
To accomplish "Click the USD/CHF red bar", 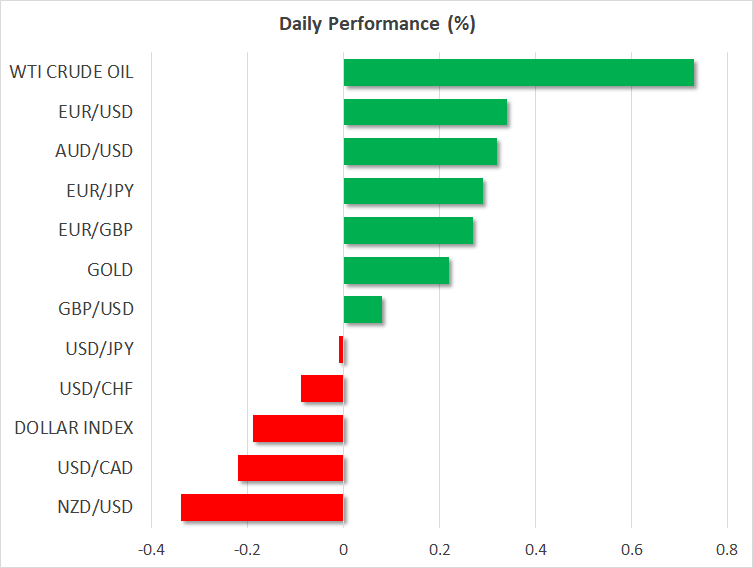I will (322, 389).
